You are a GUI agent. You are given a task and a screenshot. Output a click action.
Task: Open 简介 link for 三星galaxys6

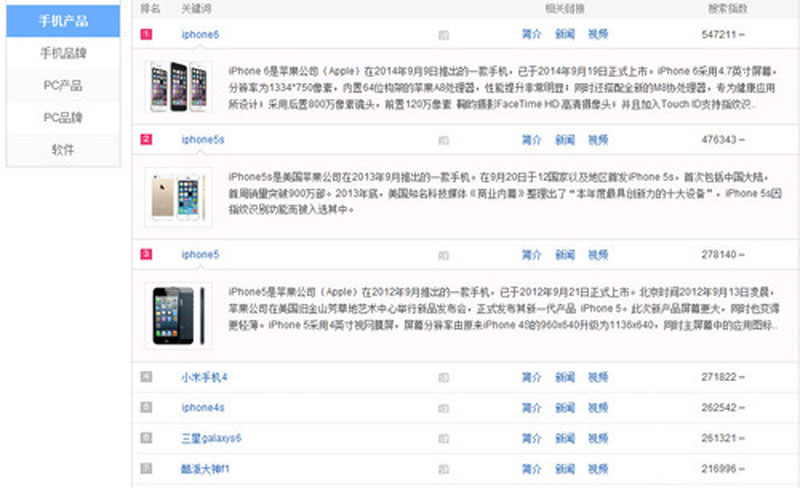click(531, 438)
